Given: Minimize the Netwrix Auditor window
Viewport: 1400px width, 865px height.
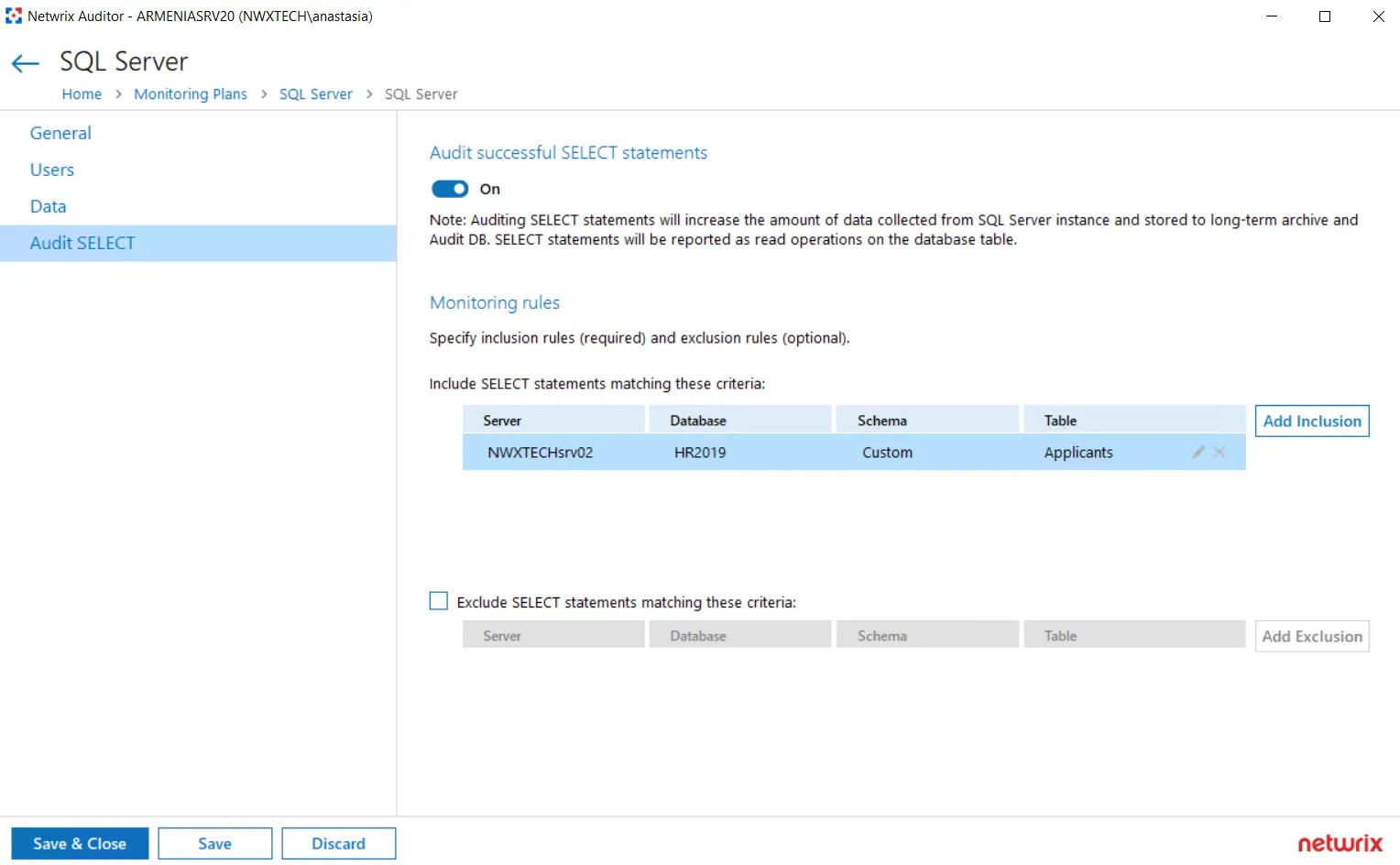Looking at the screenshot, I should [x=1272, y=16].
